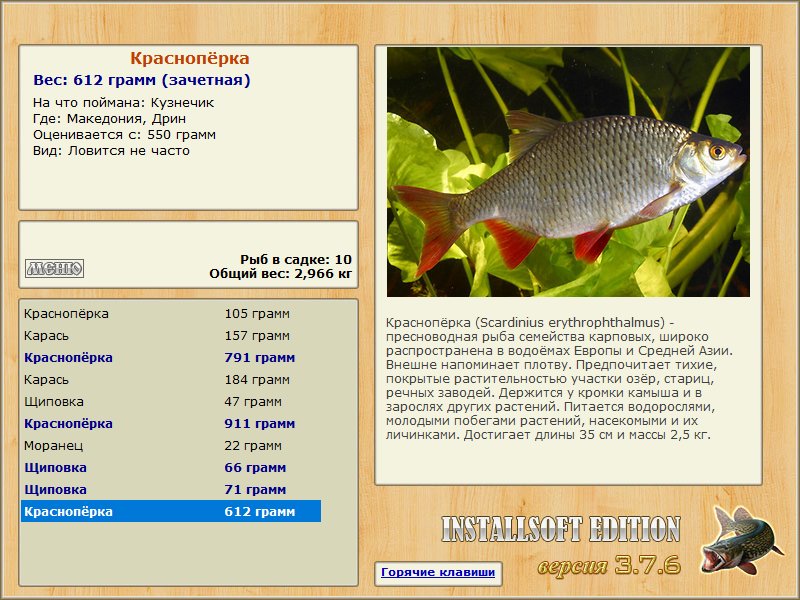This screenshot has height=600, width=800.
Task: Select the Краснопёрка 105 грамм row
Action: pos(171,314)
